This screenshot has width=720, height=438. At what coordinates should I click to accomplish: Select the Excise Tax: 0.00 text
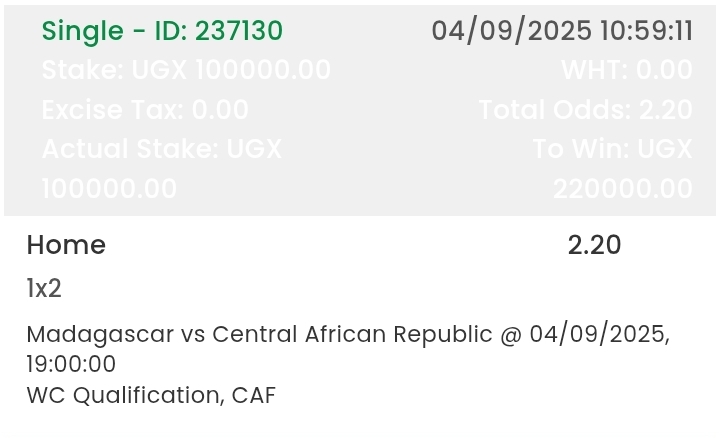[x=145, y=110]
